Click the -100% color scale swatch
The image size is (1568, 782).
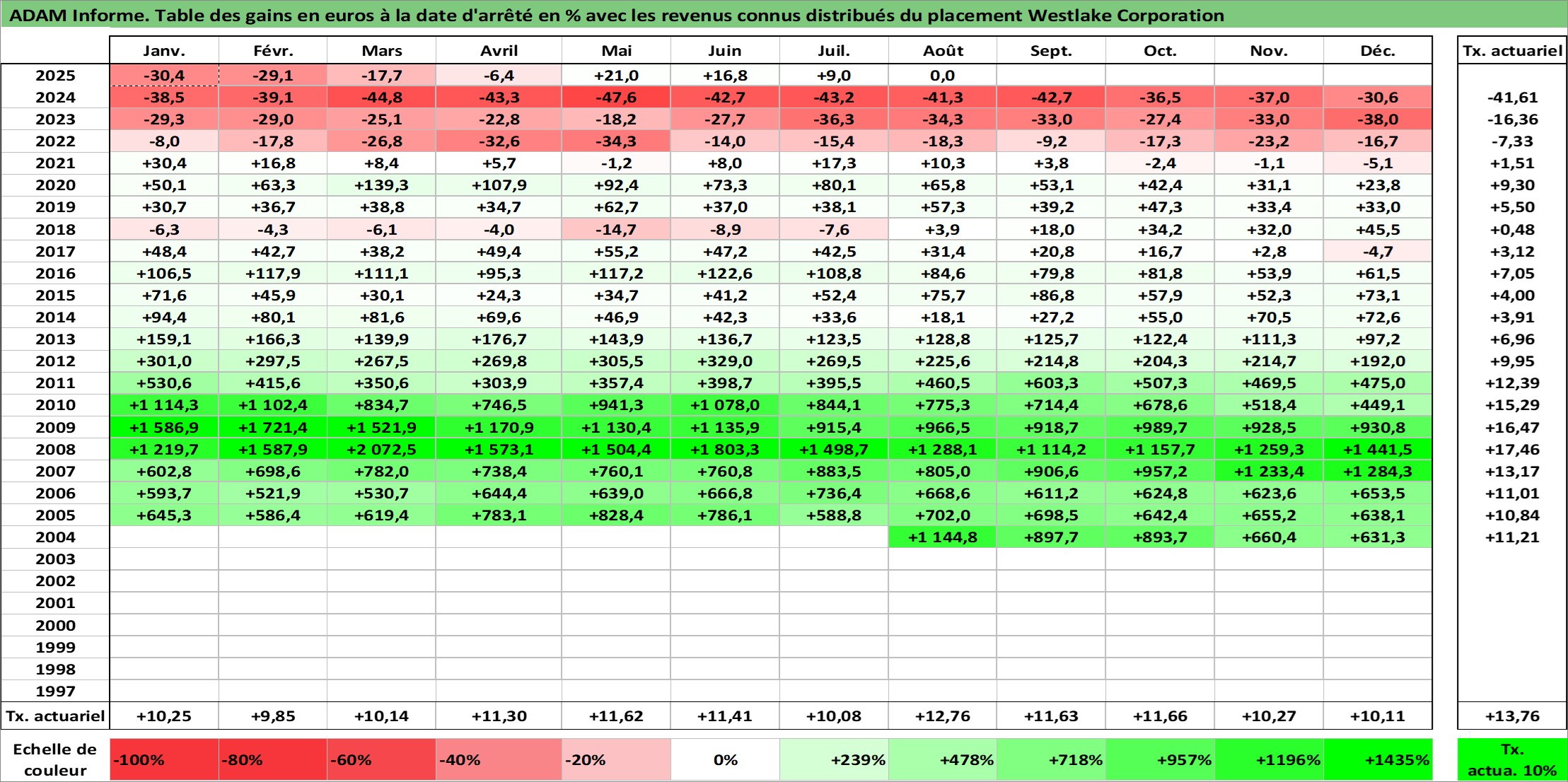click(164, 760)
